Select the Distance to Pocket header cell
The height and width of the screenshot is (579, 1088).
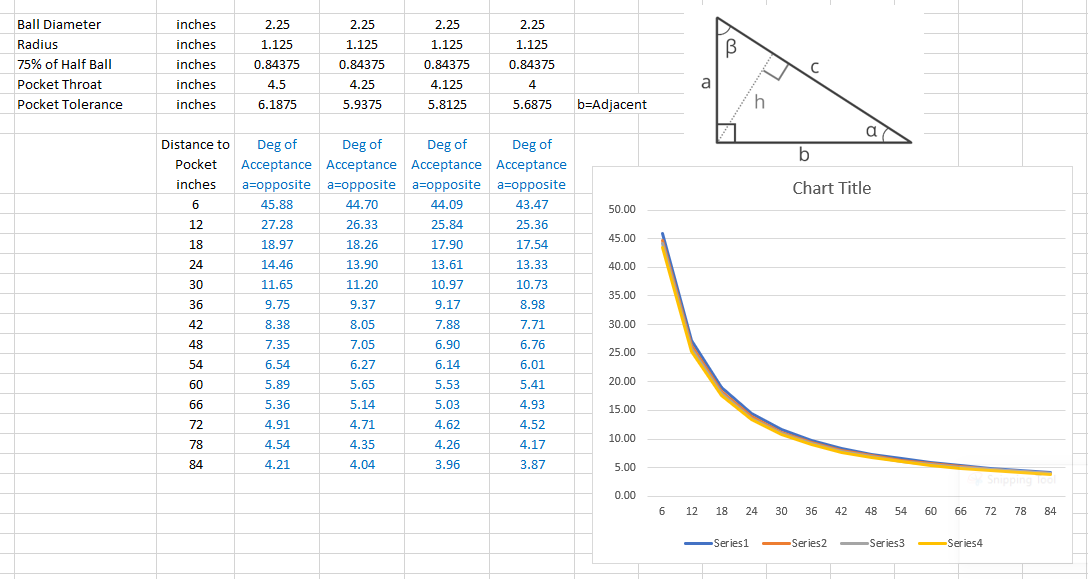pyautogui.click(x=195, y=164)
